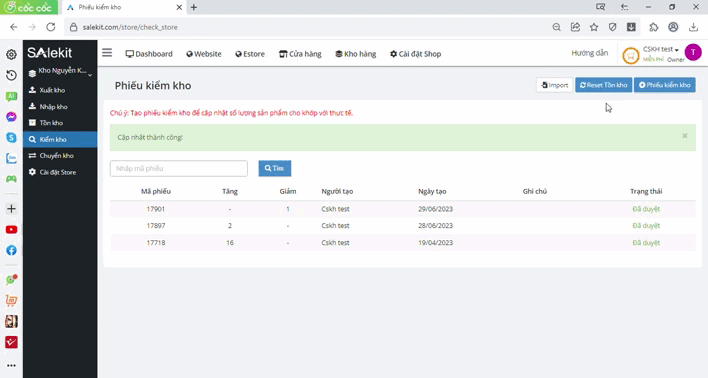Click the Mã phiếu column header
Screen dimensions: 708x378
[x=156, y=191]
